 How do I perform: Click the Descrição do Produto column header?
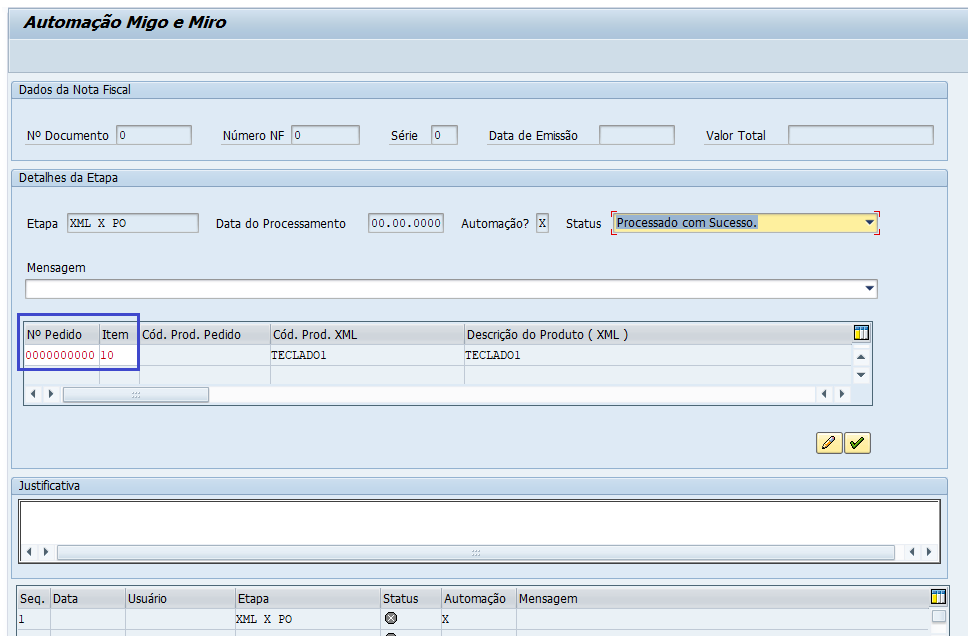point(546,334)
